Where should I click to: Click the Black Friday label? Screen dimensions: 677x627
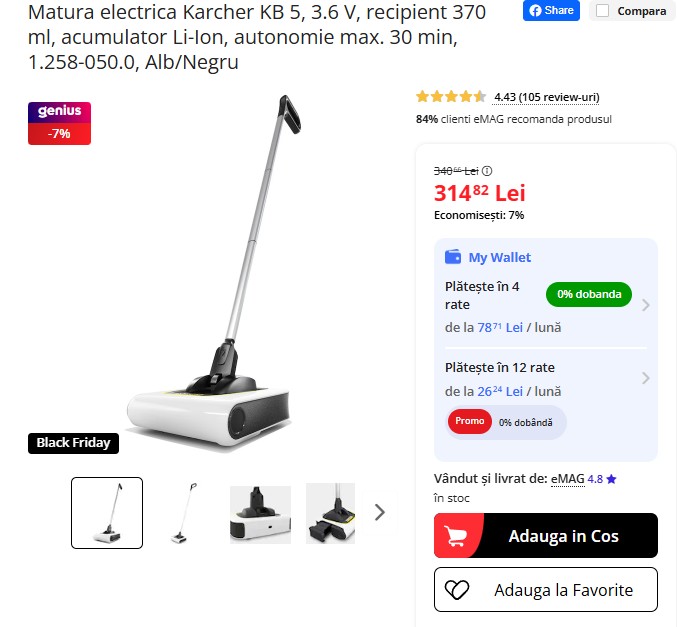pos(73,443)
